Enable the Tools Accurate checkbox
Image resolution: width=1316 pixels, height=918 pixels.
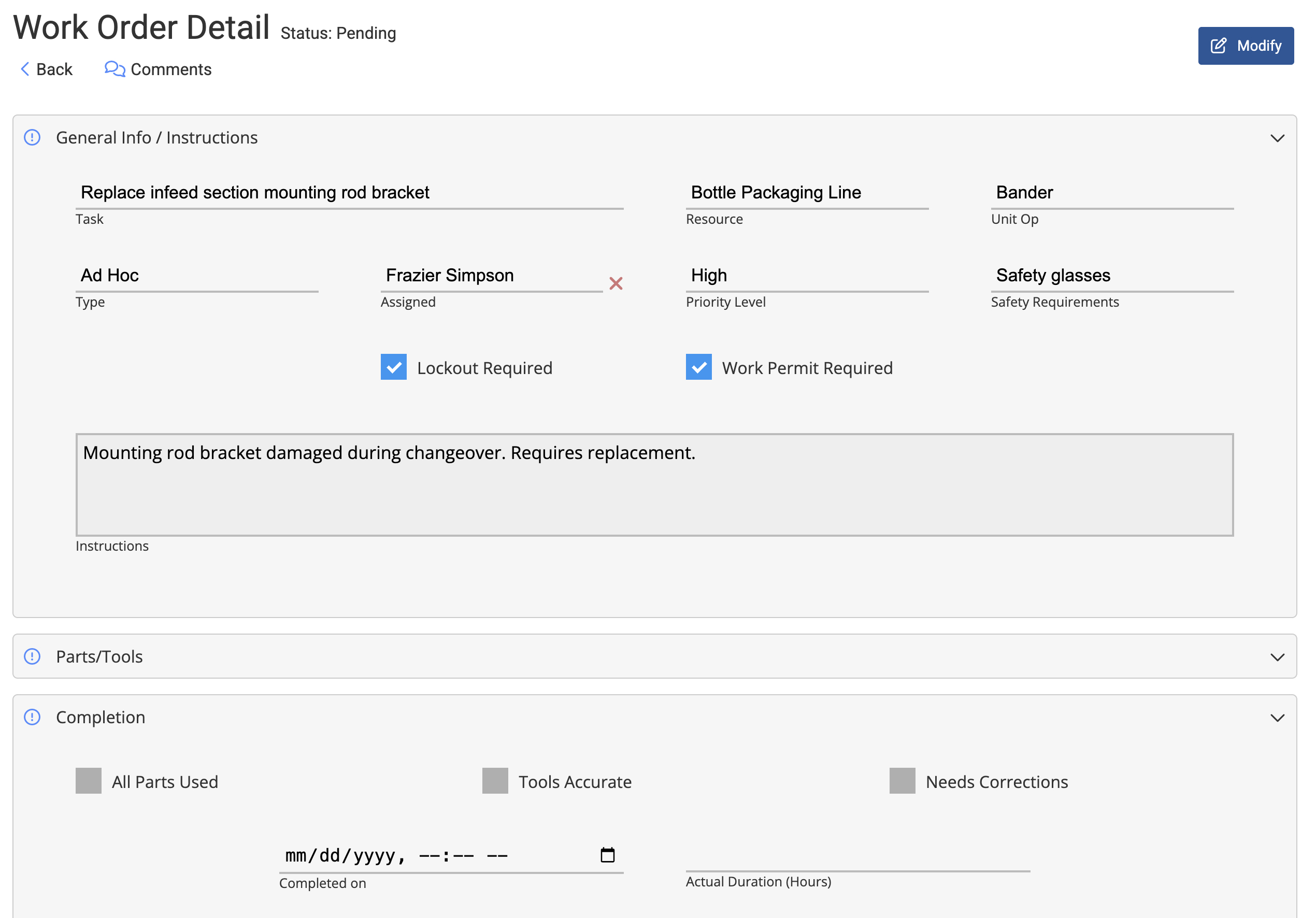coord(495,781)
